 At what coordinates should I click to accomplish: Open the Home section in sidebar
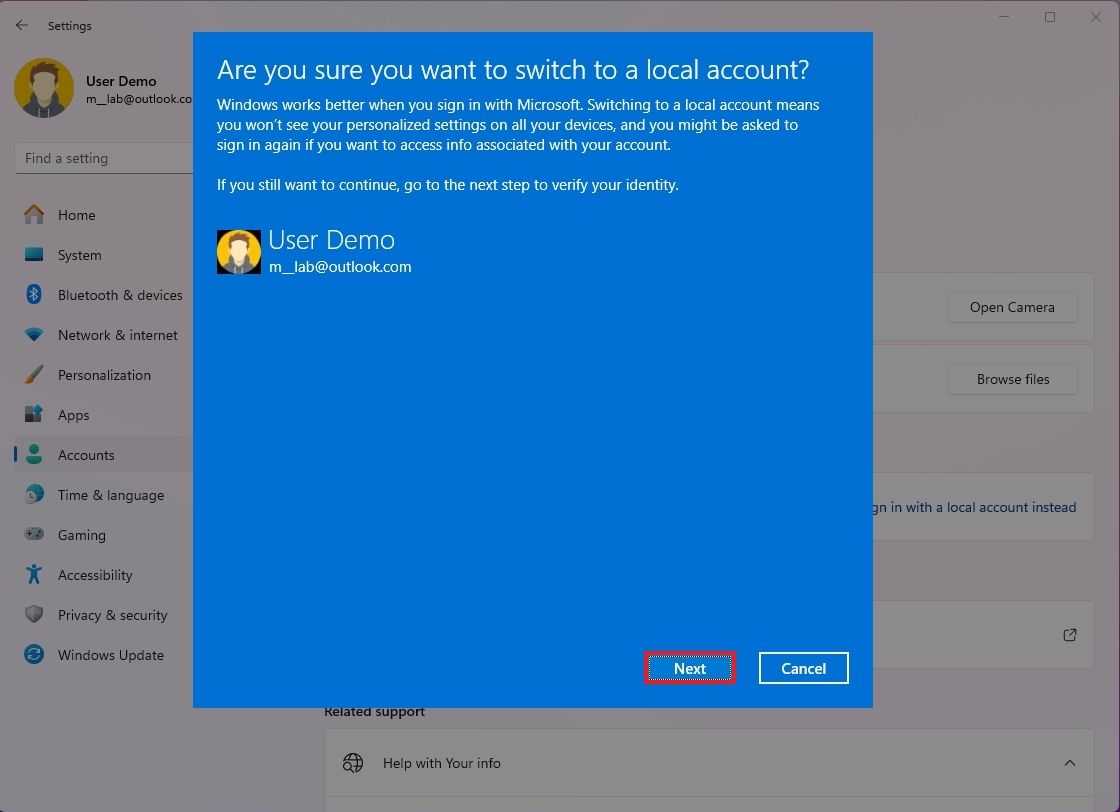(x=76, y=215)
